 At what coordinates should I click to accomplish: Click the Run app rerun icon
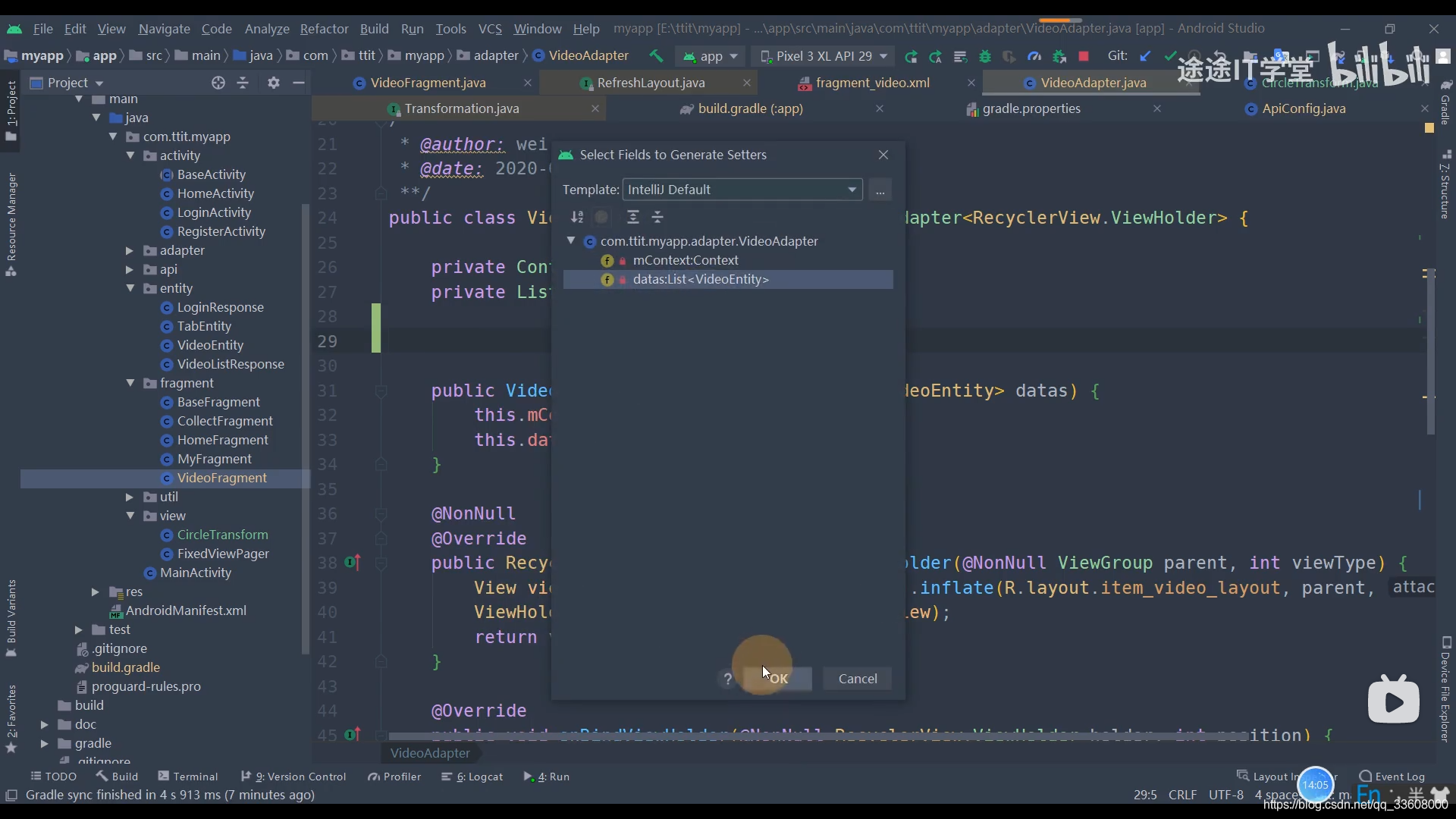coord(911,56)
